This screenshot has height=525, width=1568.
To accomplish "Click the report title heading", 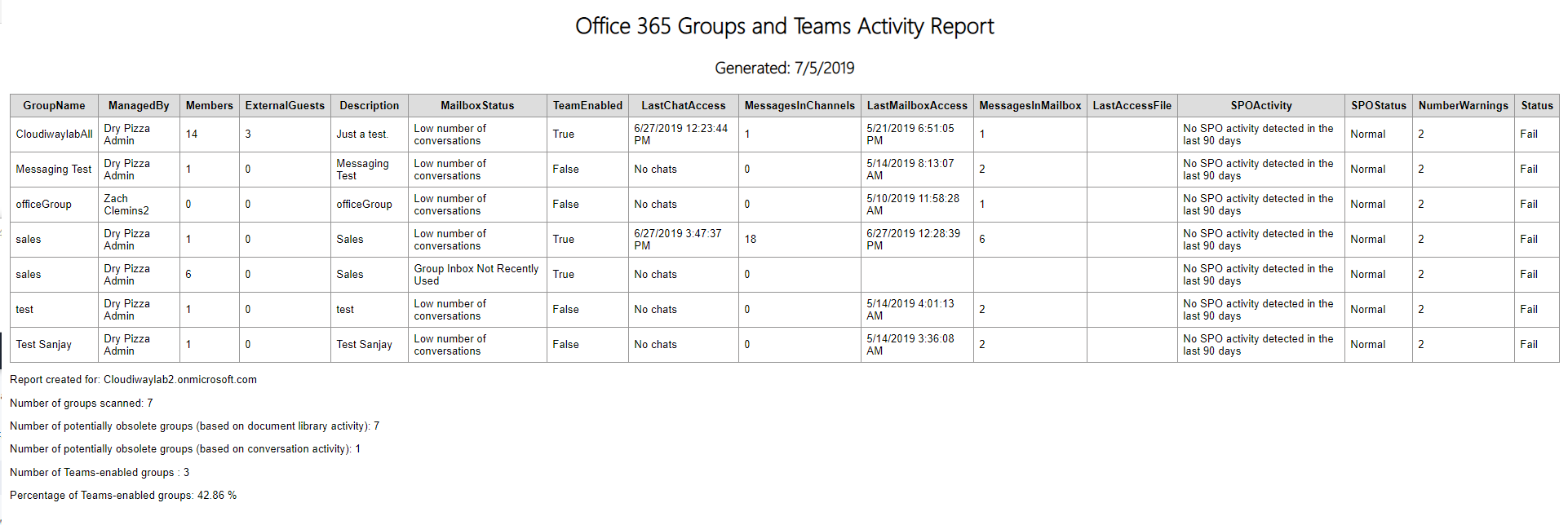I will [x=784, y=27].
